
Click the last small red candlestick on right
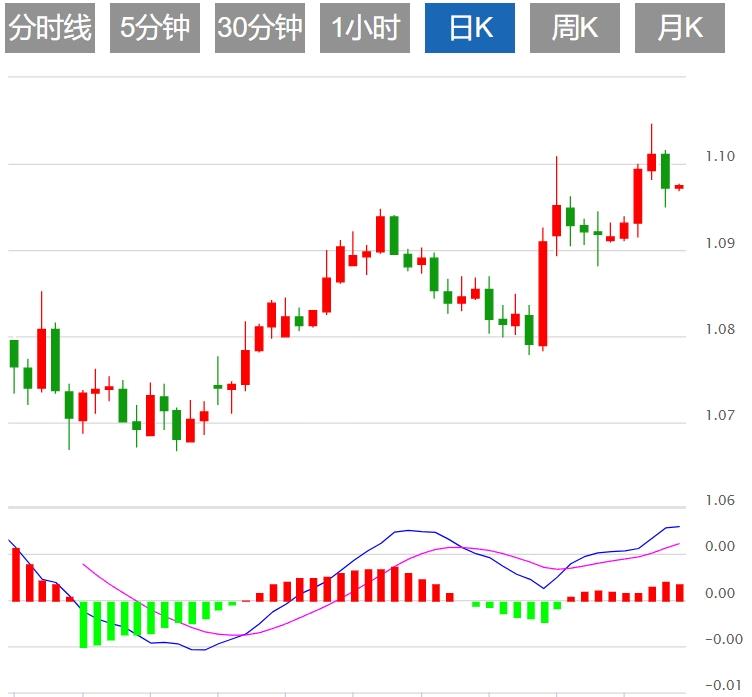point(679,186)
